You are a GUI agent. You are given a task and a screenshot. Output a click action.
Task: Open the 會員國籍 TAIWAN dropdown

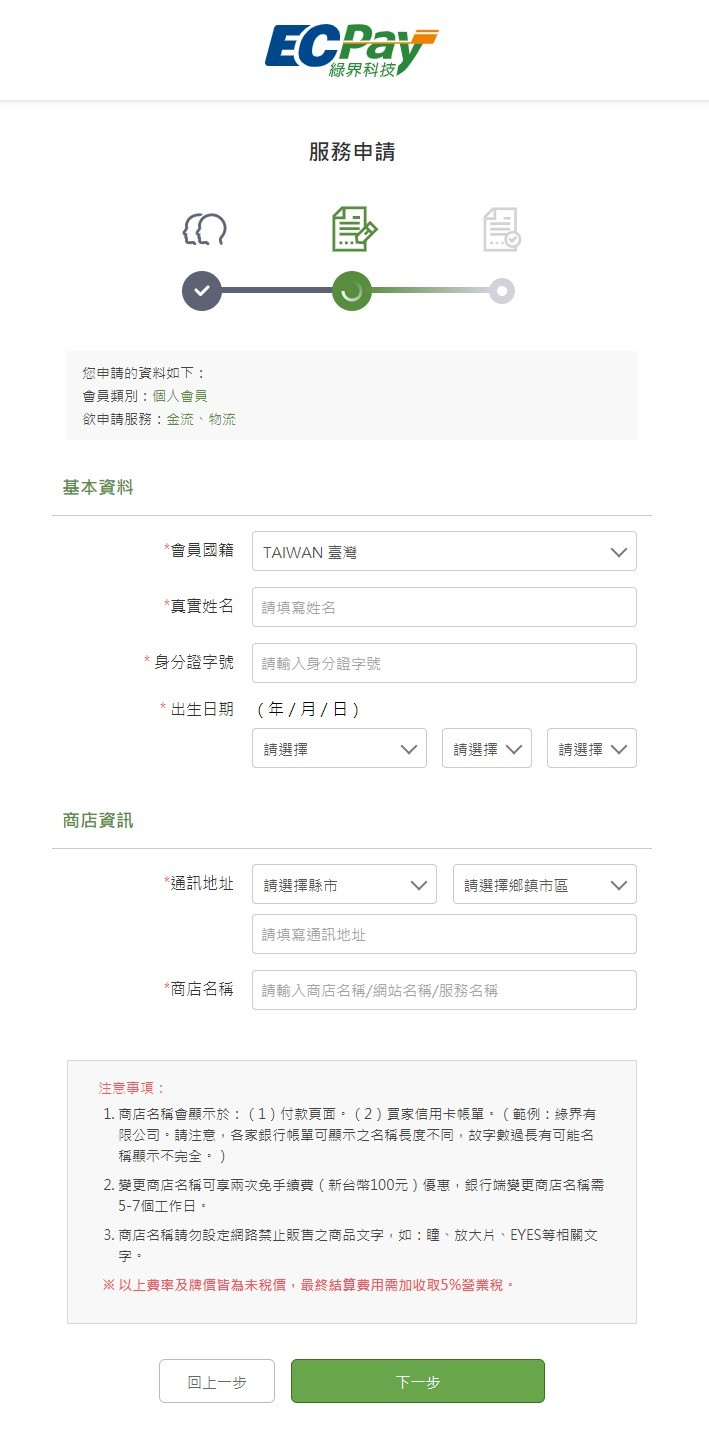coord(444,551)
